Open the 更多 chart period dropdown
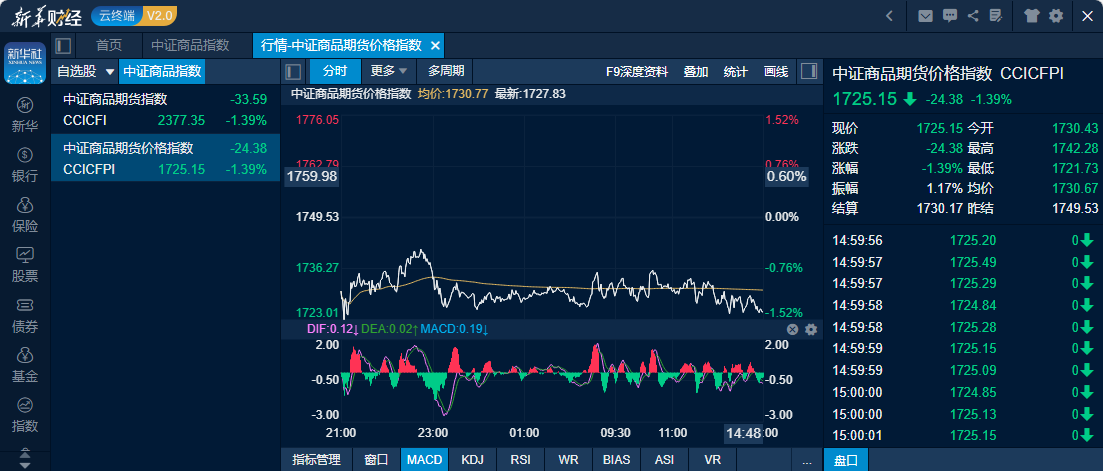 [389, 71]
